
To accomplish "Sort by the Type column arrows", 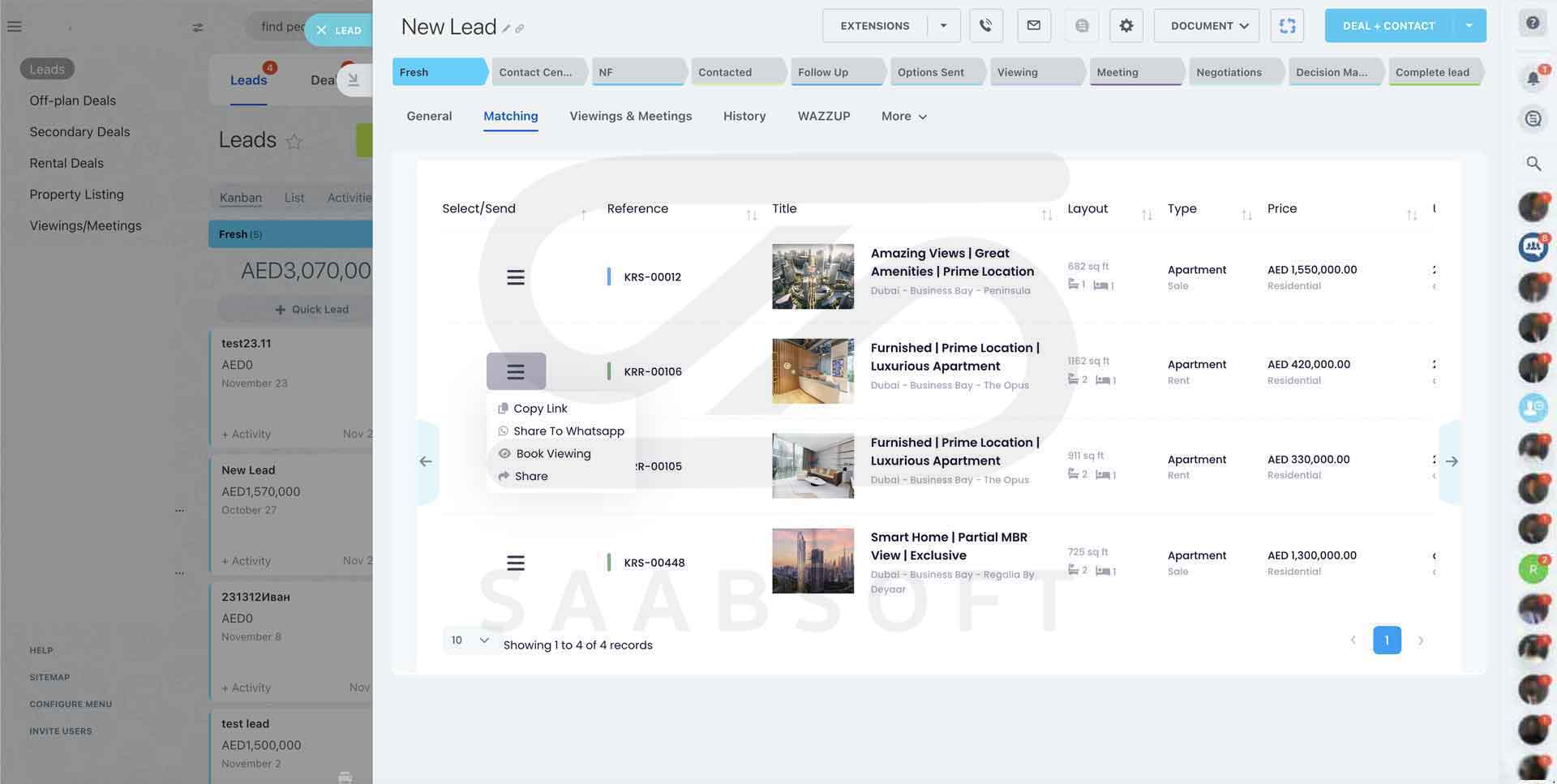I will click(1246, 215).
